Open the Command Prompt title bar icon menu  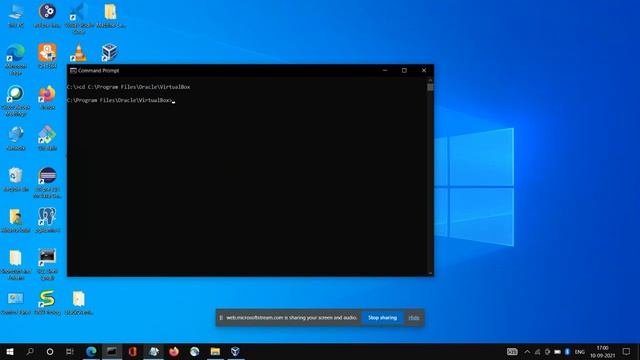coord(73,71)
